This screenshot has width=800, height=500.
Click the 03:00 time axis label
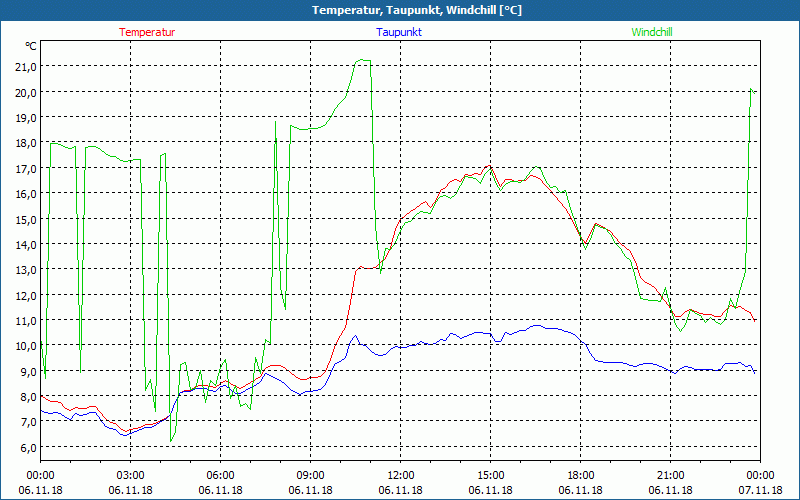(131, 476)
